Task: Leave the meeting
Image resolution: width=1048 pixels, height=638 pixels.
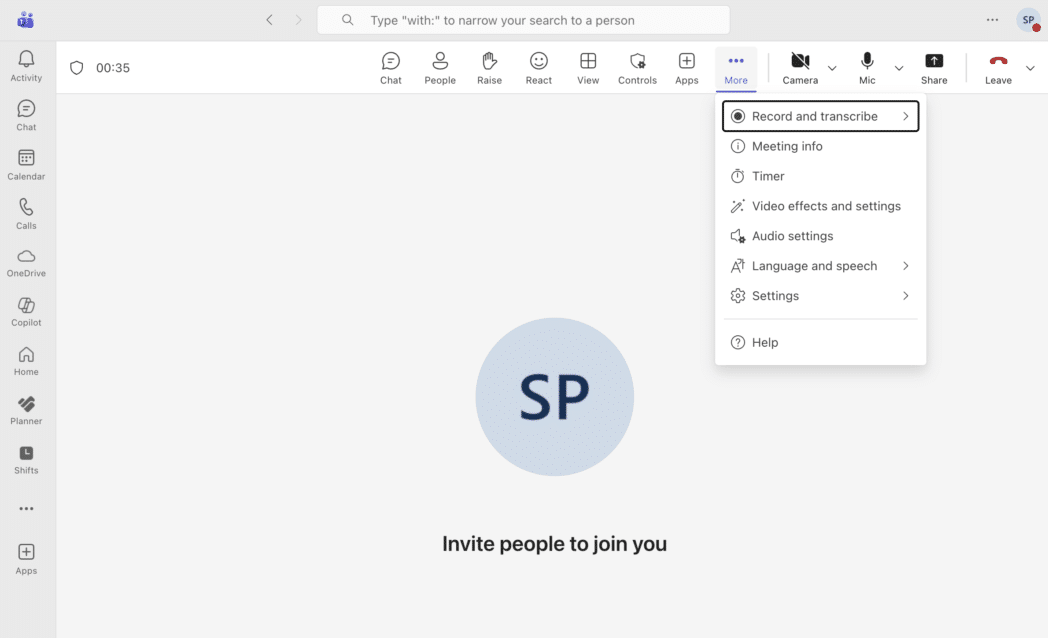Action: click(x=998, y=68)
